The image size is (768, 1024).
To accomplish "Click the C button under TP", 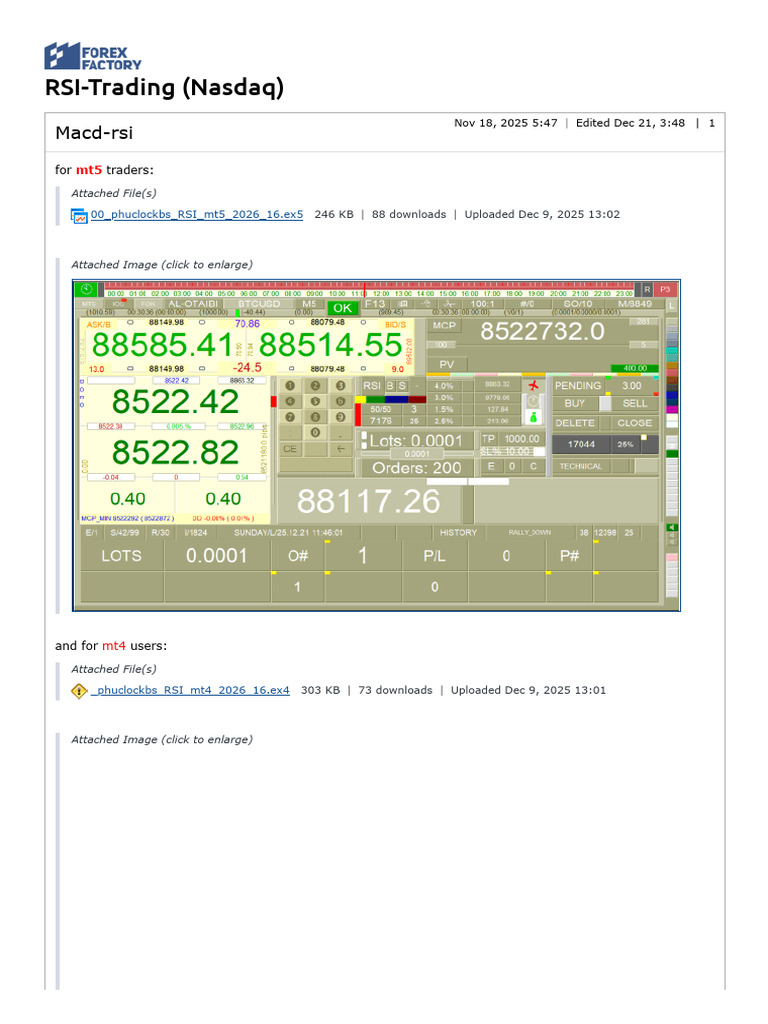I will coord(534,466).
